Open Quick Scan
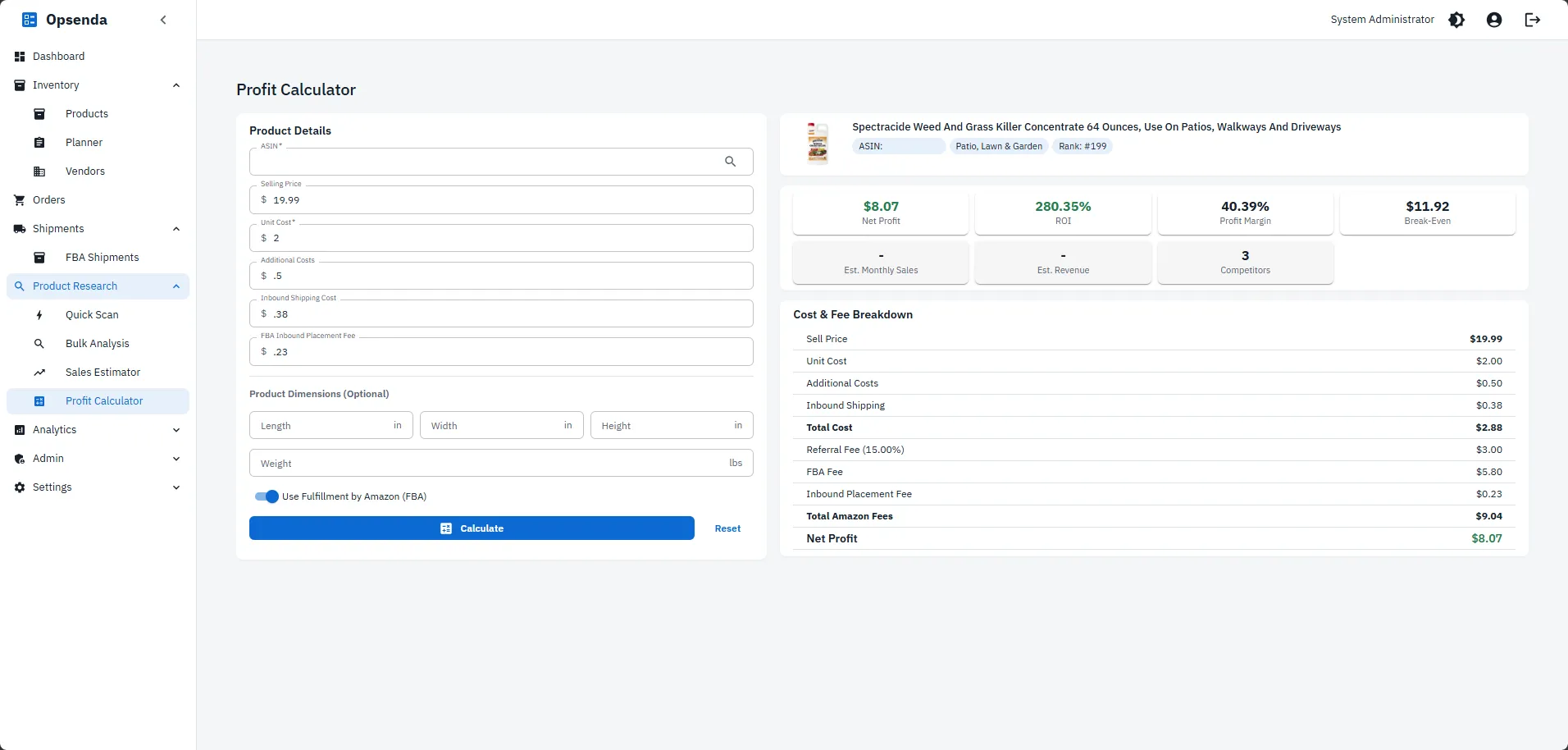 click(x=98, y=315)
